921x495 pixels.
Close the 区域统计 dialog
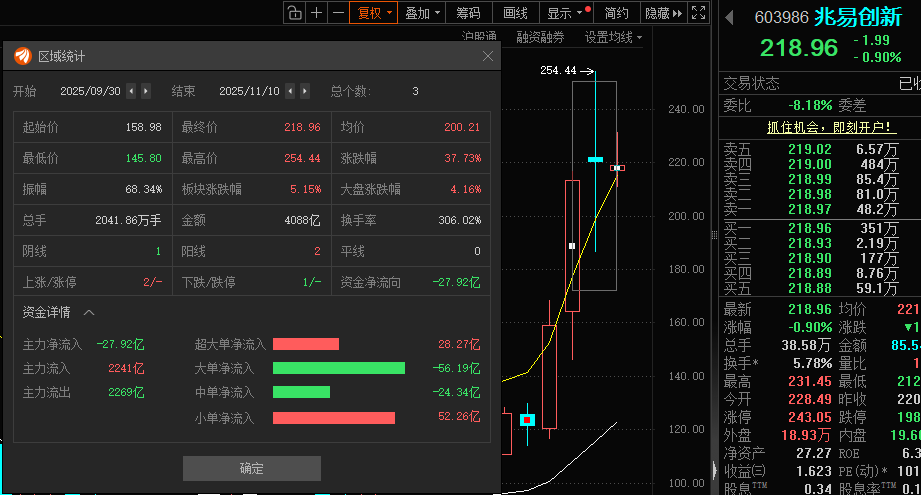[x=488, y=56]
